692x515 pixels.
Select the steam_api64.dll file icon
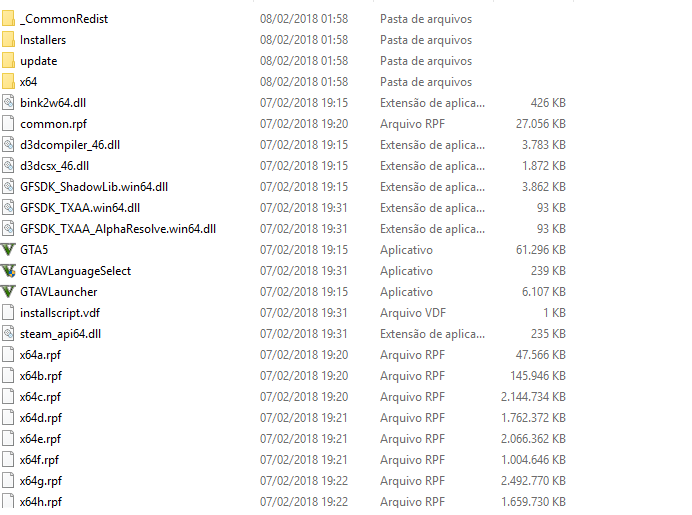point(8,334)
